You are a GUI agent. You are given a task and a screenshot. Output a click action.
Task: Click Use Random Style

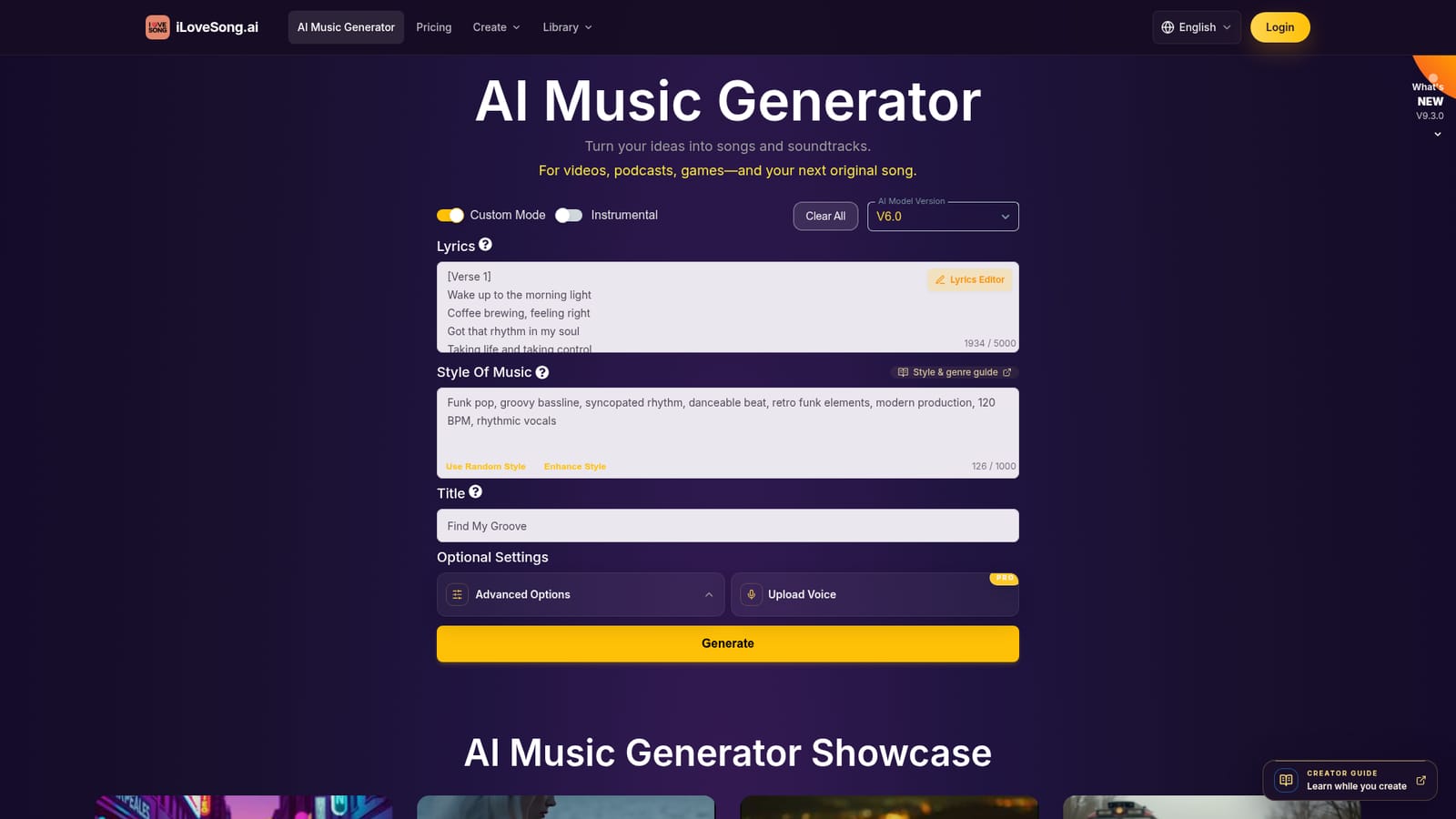pos(486,466)
